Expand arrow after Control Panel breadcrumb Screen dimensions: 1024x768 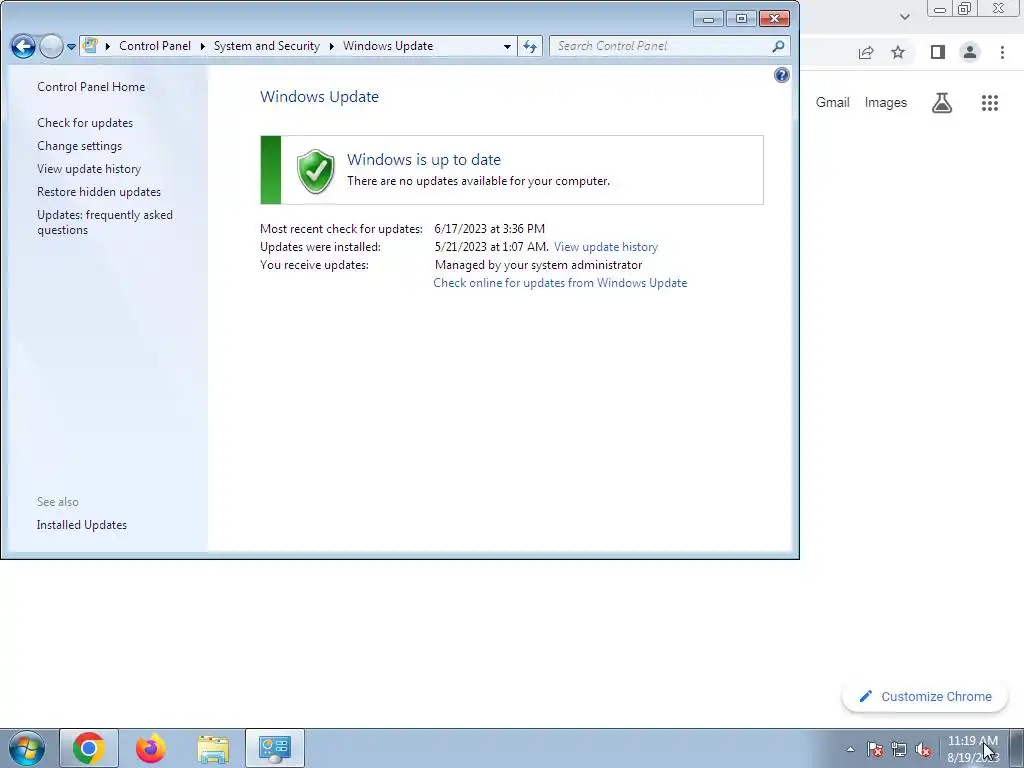pyautogui.click(x=202, y=46)
